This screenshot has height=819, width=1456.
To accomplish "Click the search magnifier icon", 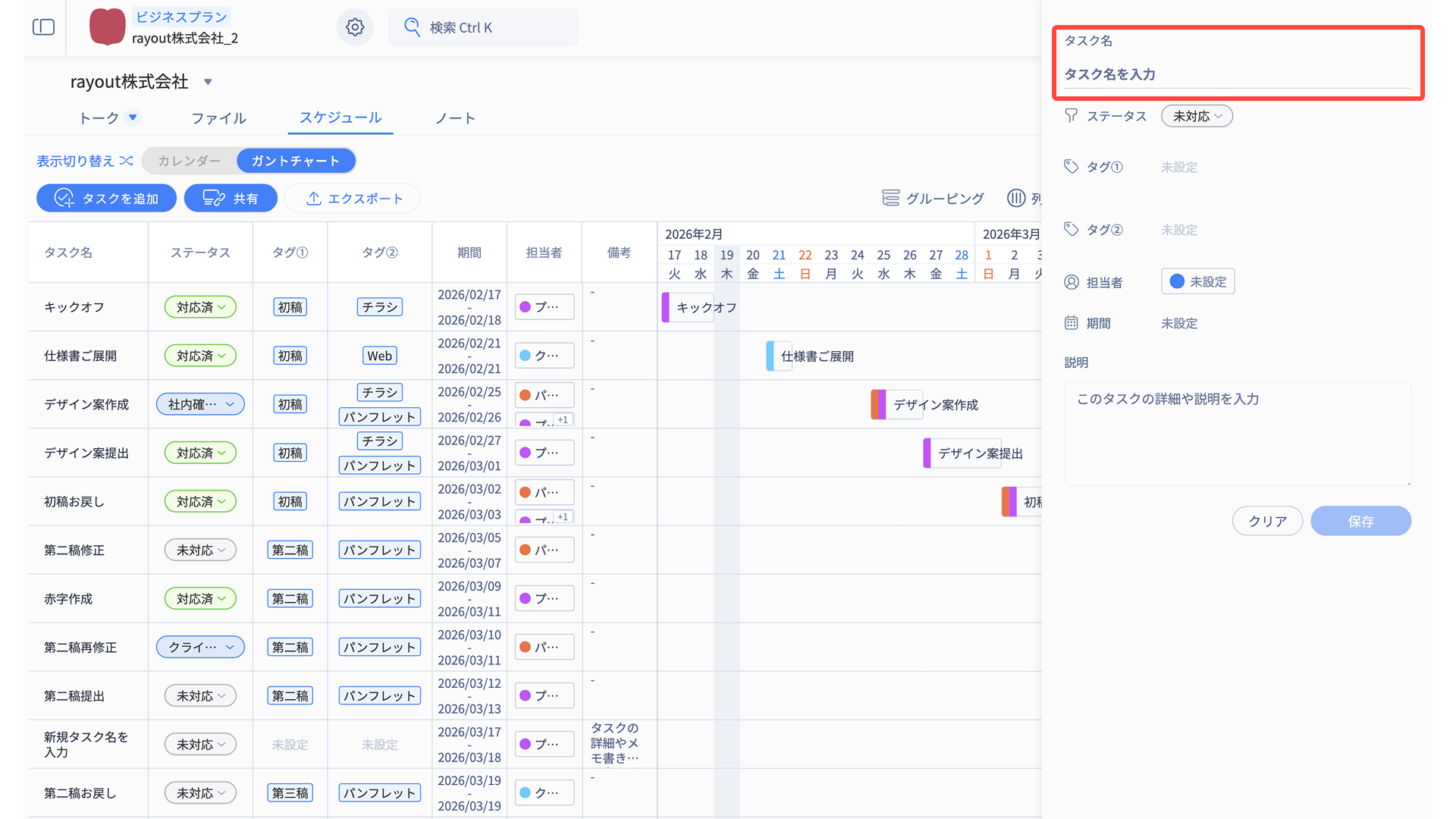I will tap(412, 27).
